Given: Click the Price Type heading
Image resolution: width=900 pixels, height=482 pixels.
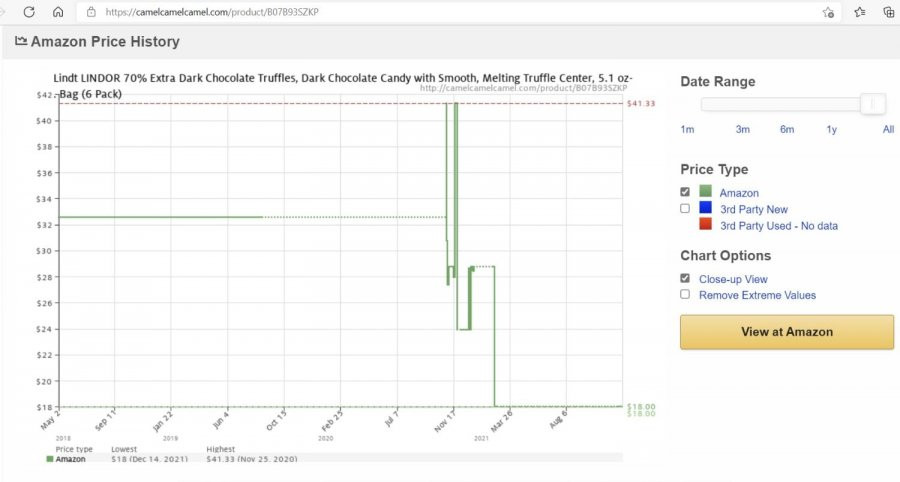Looking at the screenshot, I should point(714,169).
